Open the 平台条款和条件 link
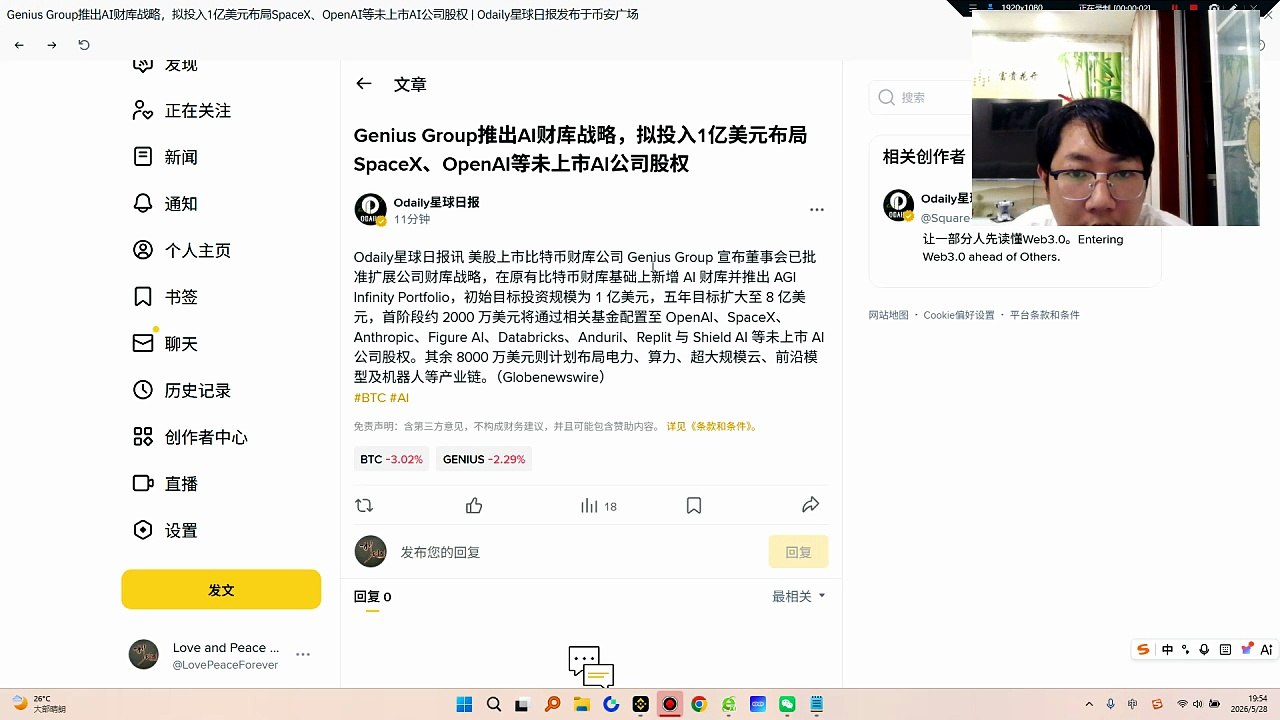 [x=1044, y=315]
